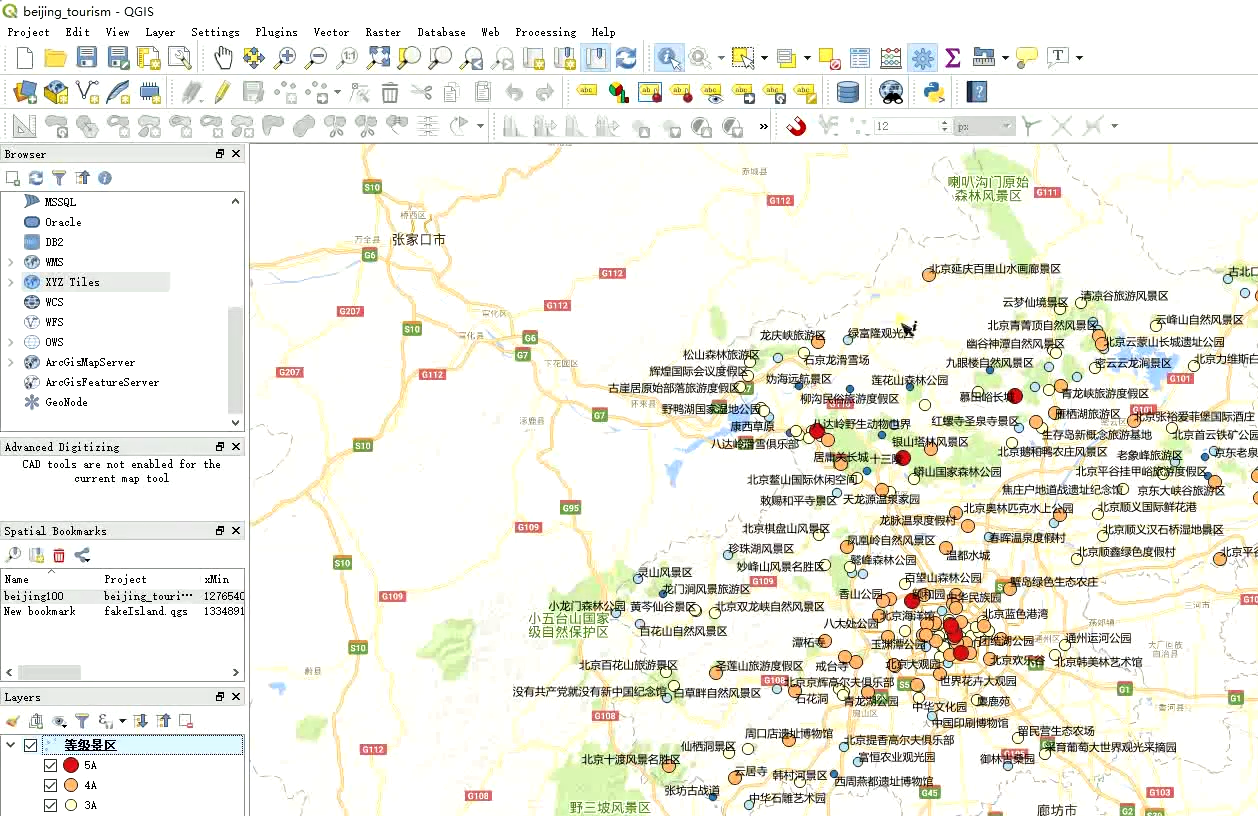This screenshot has width=1258, height=816.
Task: Click the pale yellow 3A legend symbol
Action: pyautogui.click(x=71, y=805)
